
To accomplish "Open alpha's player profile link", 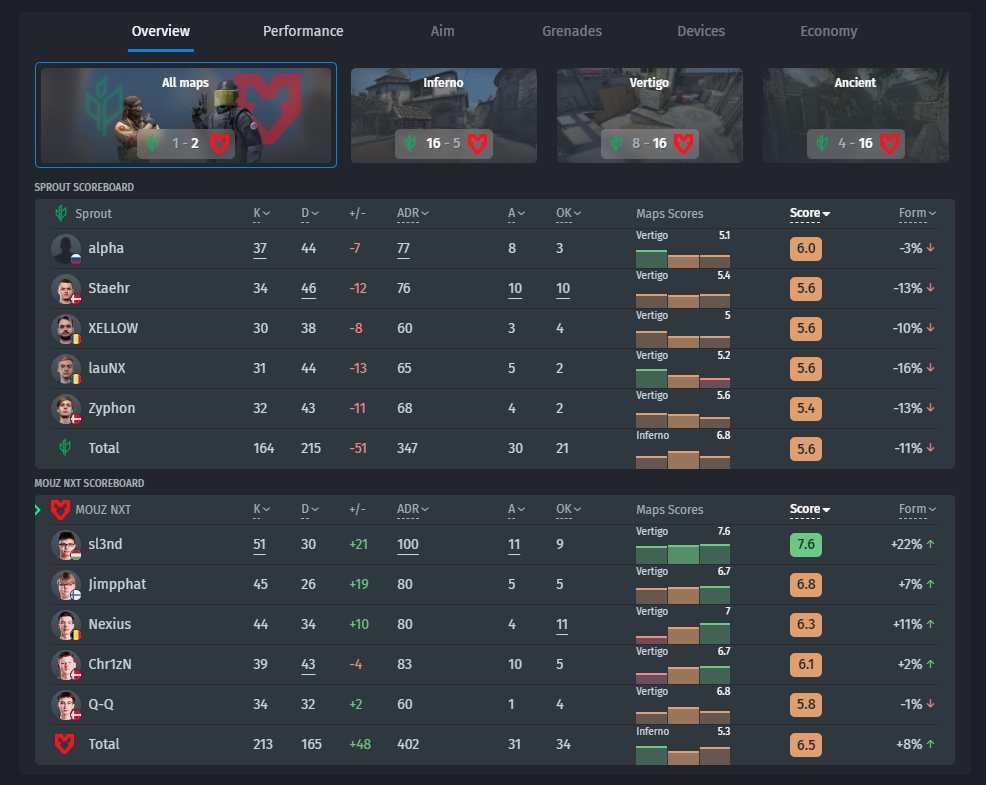I will coord(106,248).
